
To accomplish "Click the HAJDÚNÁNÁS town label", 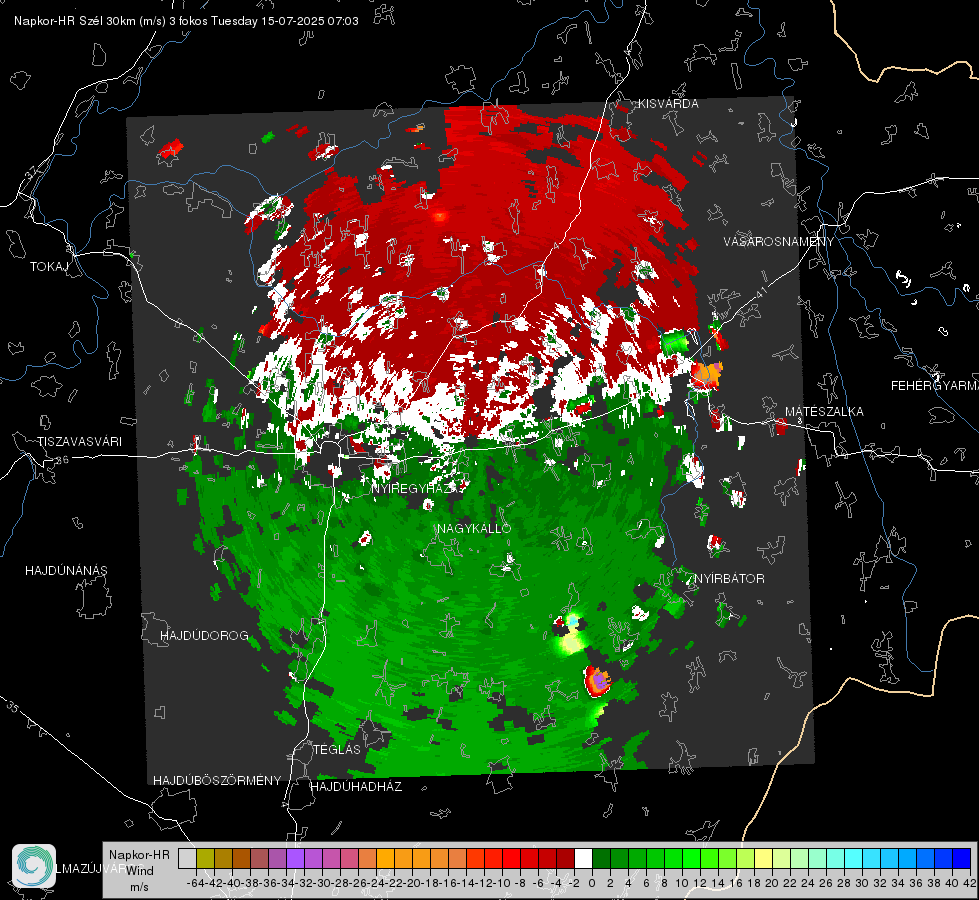I will 66,571.
